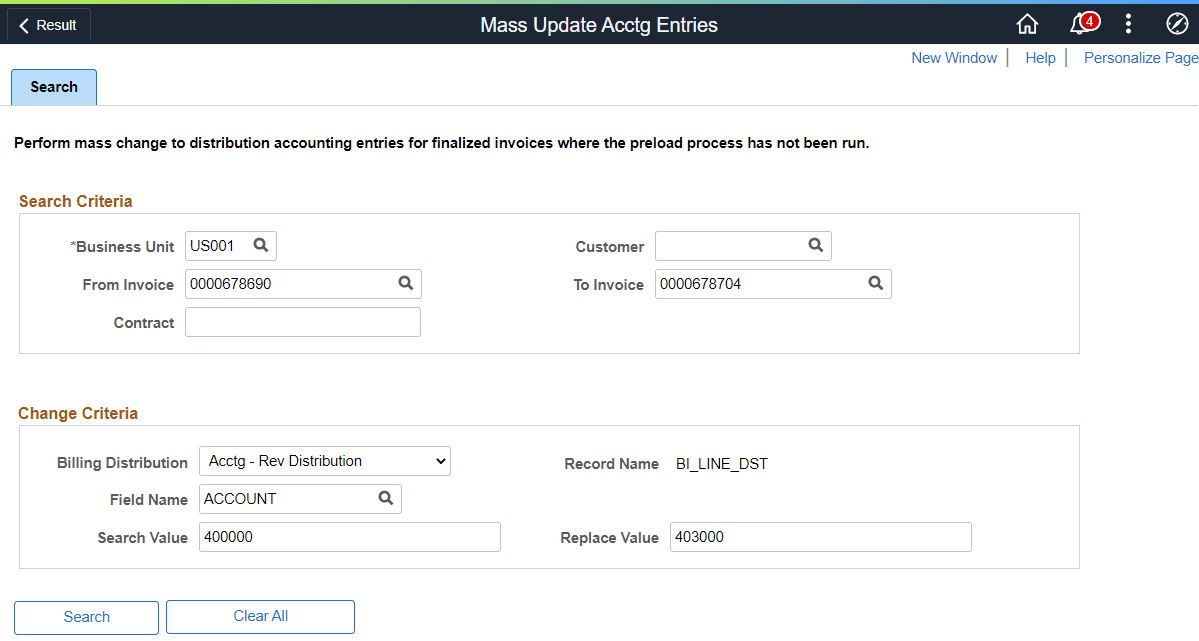Screen dimensions: 1199x641
Task: Open the Help link
Action: pyautogui.click(x=1039, y=57)
